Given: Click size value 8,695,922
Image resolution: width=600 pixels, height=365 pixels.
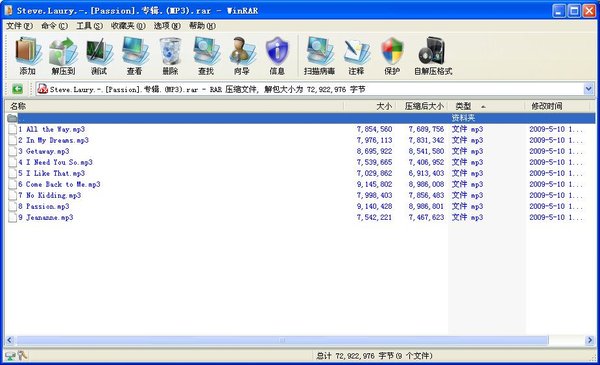Looking at the screenshot, I should coord(374,151).
